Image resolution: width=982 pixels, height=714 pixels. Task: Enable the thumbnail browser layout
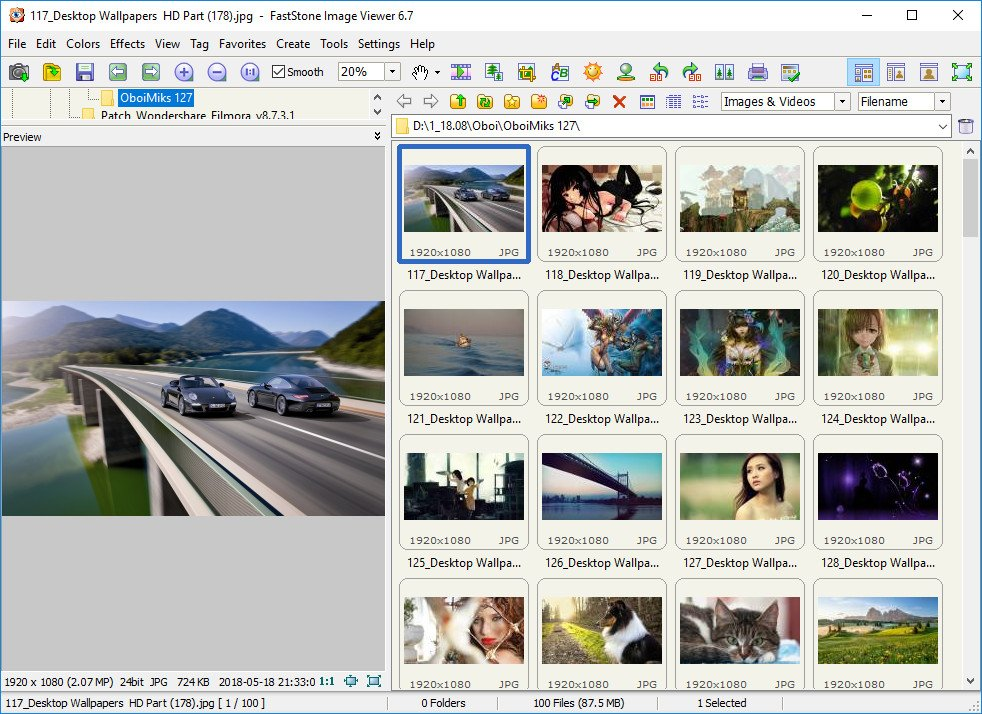(862, 72)
